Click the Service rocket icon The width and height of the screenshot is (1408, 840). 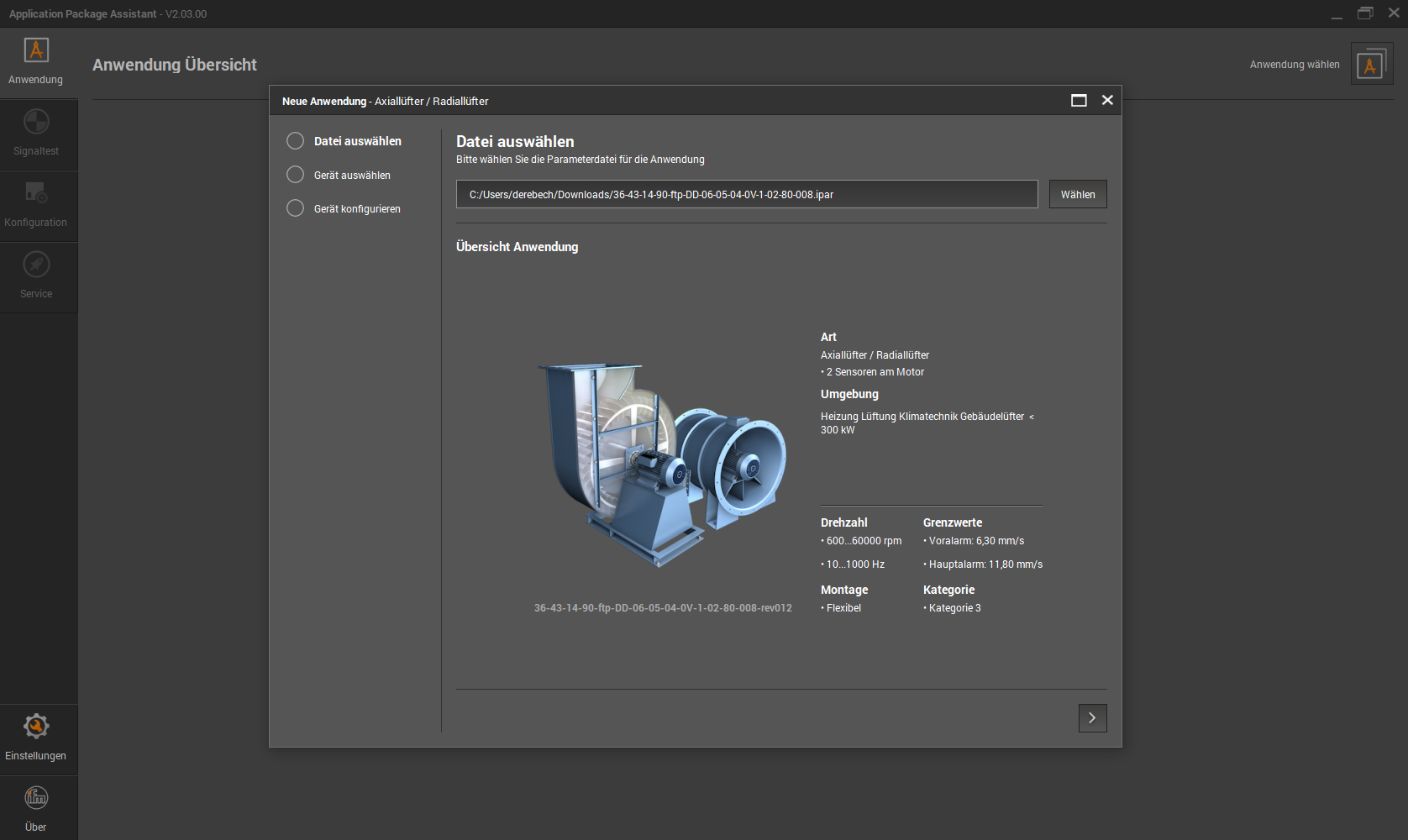click(36, 265)
